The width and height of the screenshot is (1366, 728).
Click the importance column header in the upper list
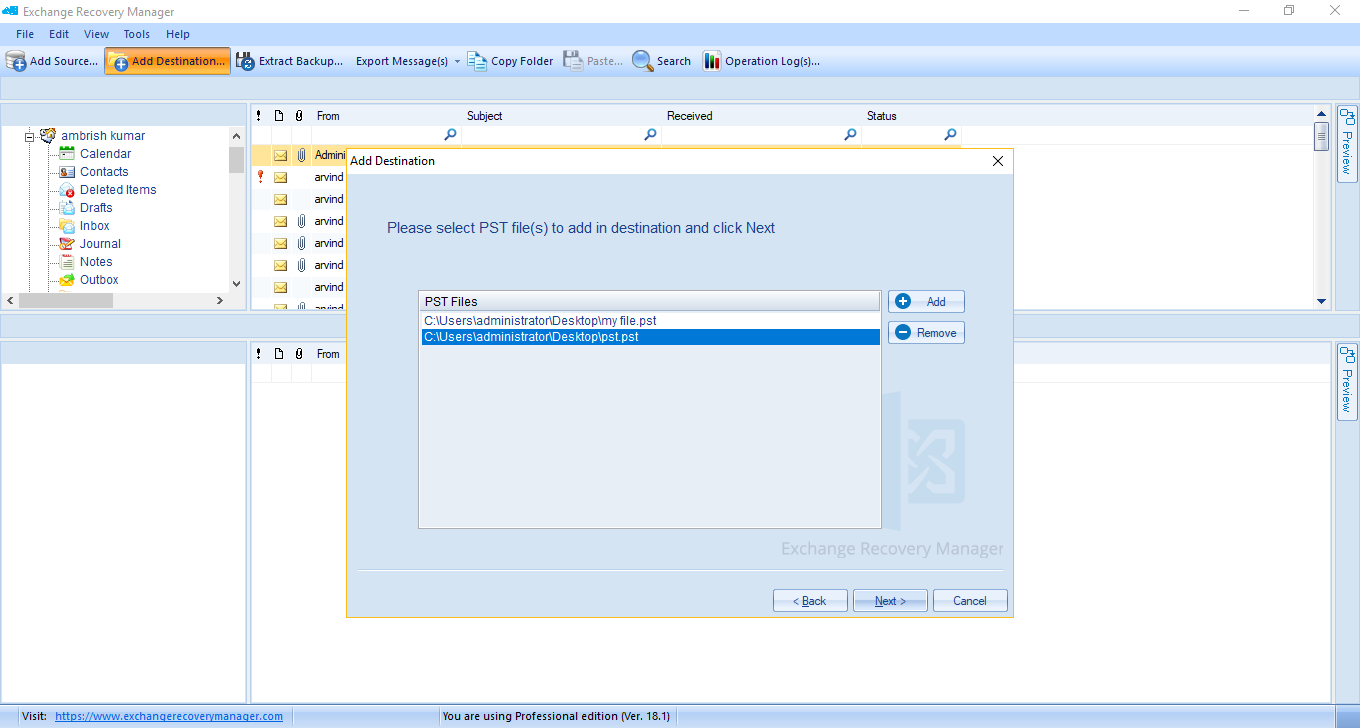click(259, 116)
